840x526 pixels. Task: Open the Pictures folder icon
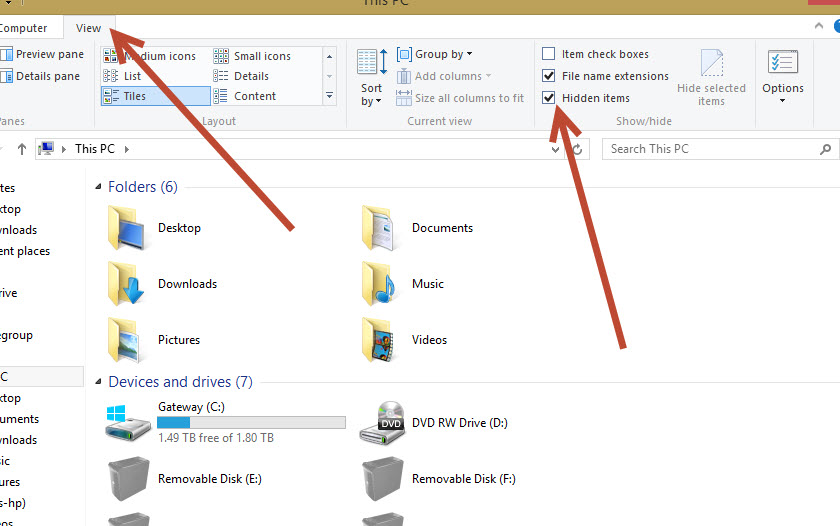click(127, 340)
